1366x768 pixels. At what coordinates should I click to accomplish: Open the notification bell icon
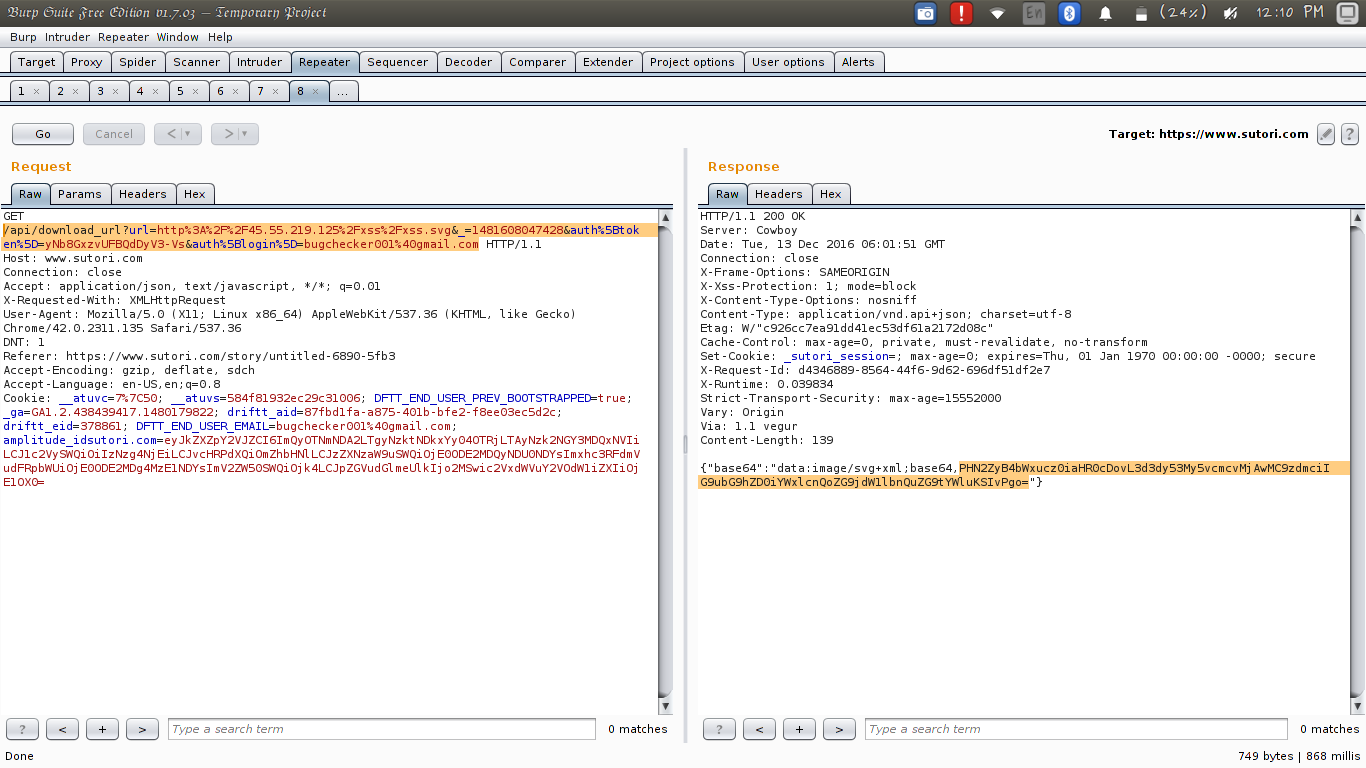(1106, 13)
